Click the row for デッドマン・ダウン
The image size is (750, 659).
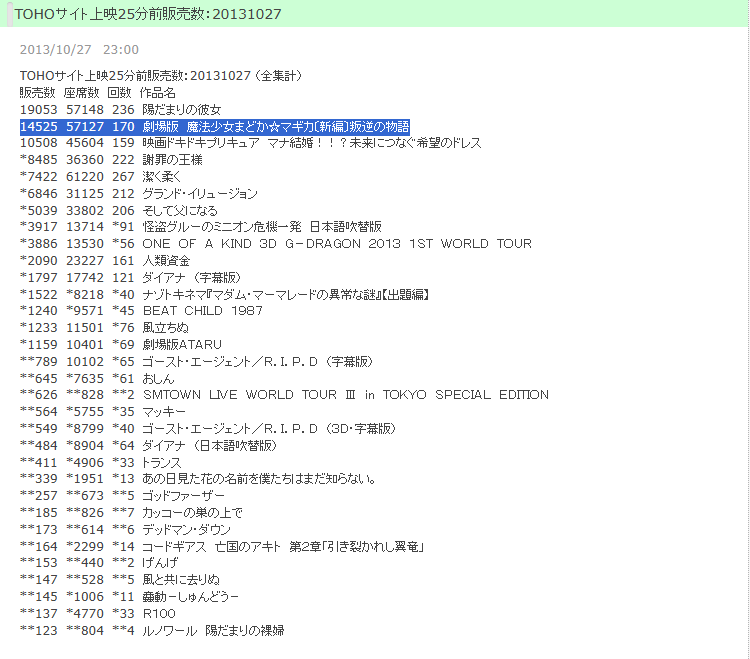125,529
